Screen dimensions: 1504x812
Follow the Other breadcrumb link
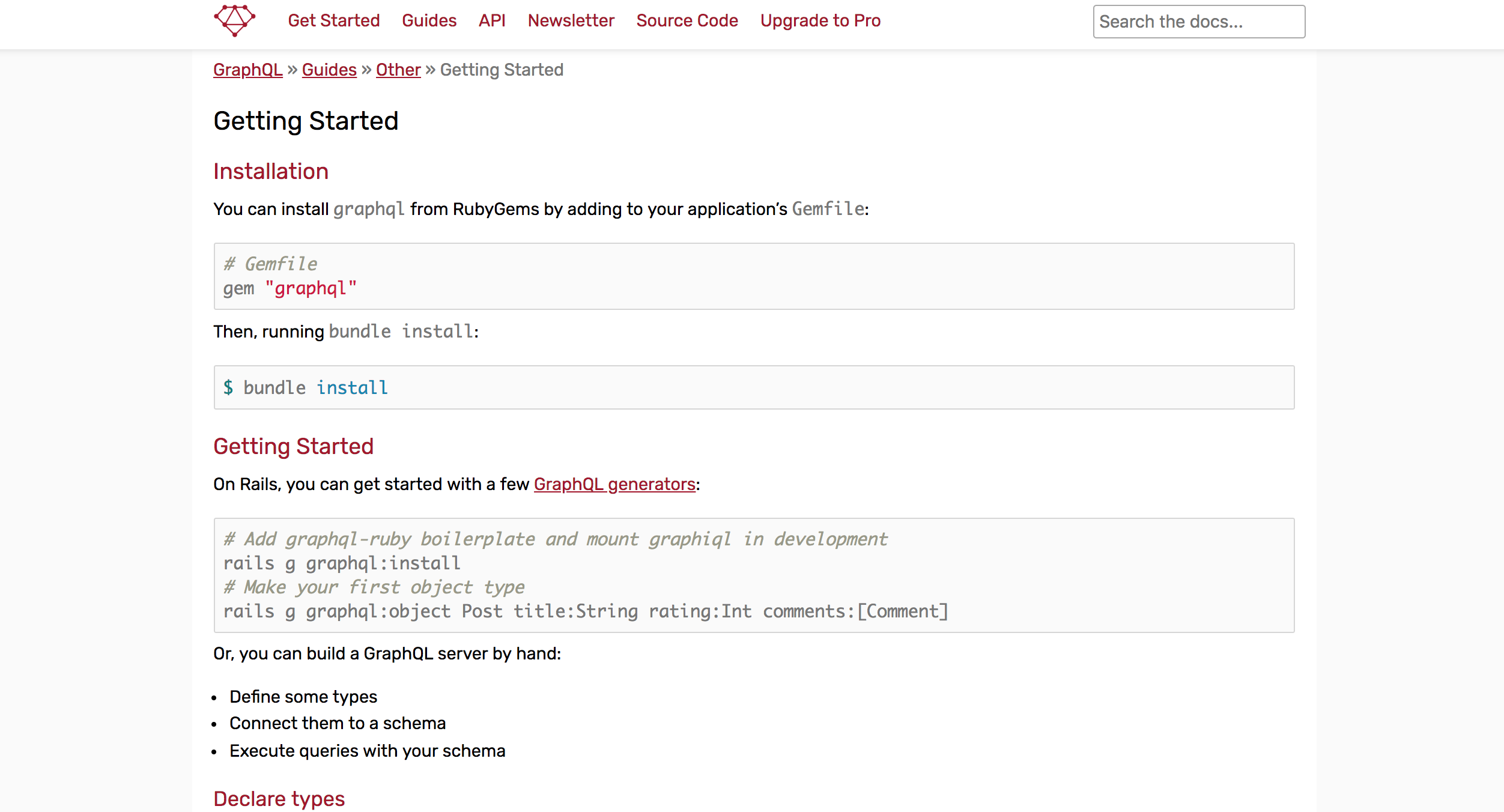398,70
